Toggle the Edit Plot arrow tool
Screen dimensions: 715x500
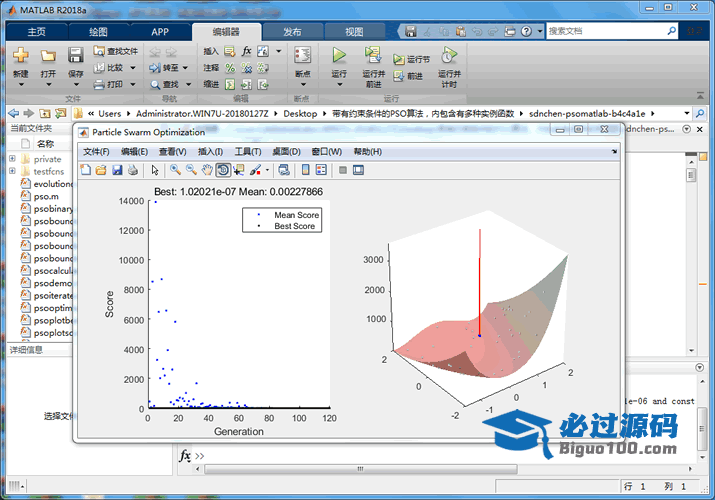155,170
